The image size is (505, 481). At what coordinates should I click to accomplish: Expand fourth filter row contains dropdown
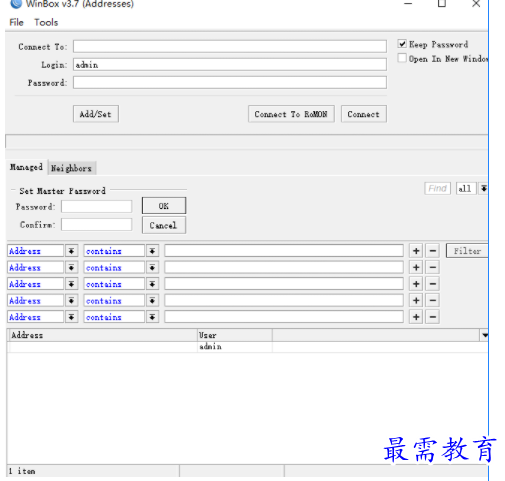tap(152, 301)
